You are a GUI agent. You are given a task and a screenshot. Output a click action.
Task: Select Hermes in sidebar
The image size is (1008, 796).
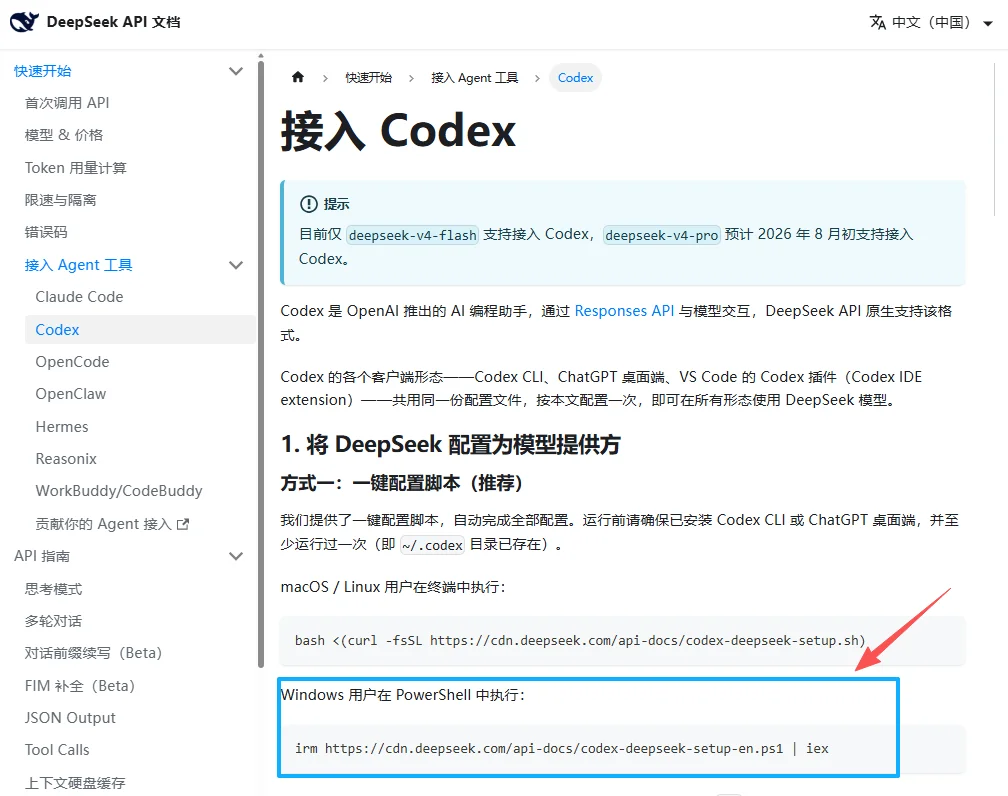(x=62, y=427)
